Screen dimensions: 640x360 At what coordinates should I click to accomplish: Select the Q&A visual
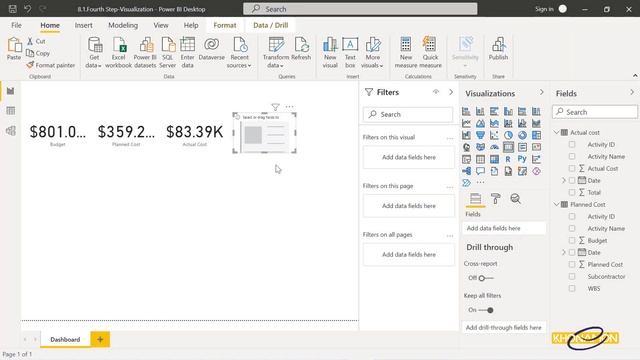(480, 171)
